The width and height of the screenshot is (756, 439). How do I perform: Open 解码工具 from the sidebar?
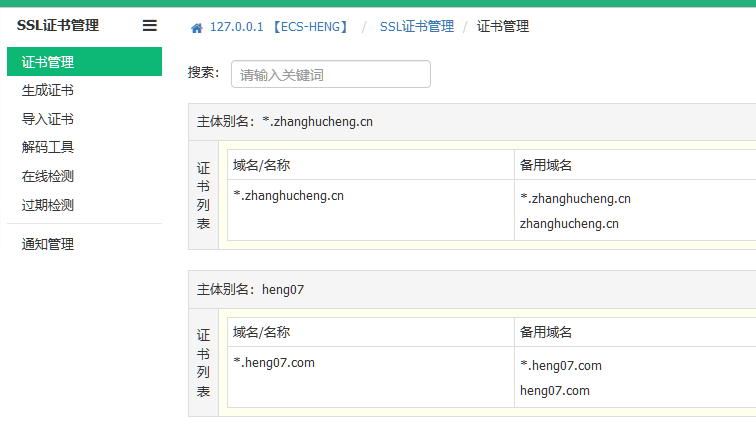point(48,148)
